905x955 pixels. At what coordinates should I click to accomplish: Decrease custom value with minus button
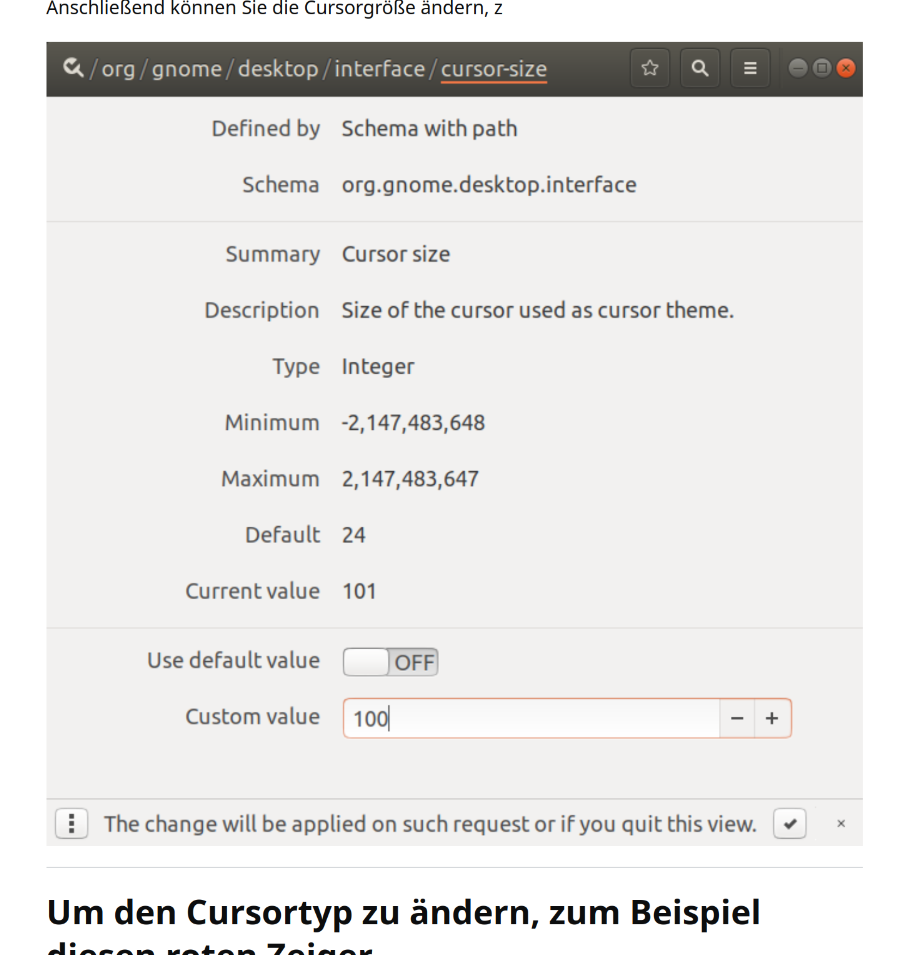(x=737, y=719)
